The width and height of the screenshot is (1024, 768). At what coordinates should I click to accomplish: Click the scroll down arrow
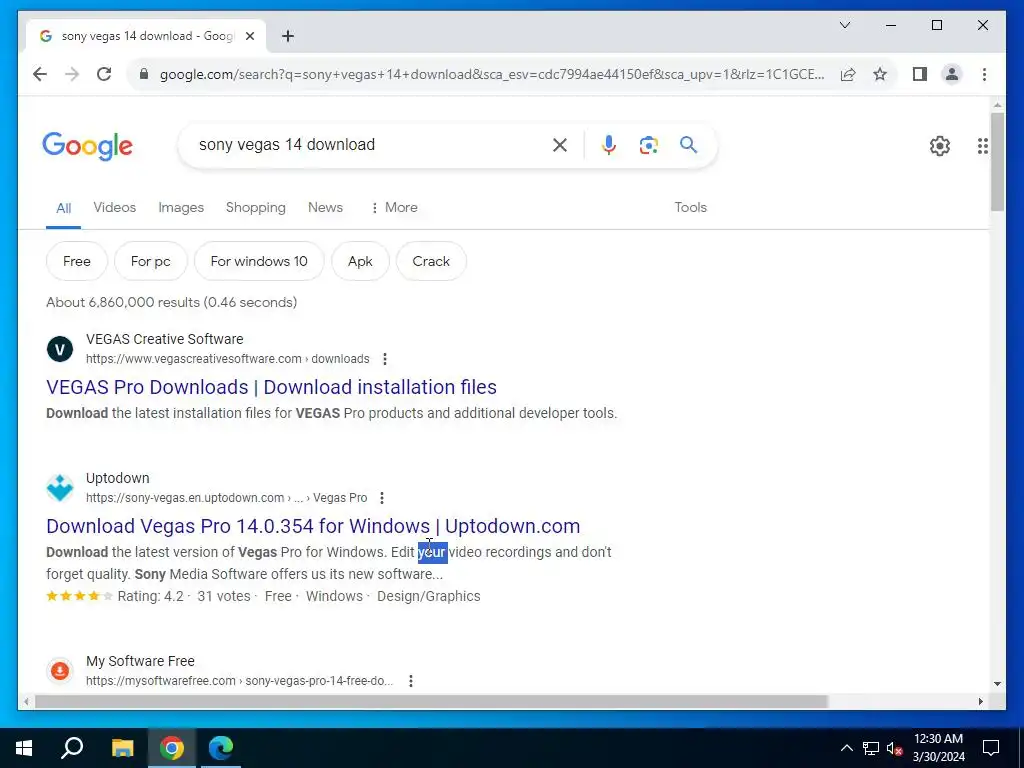pos(997,684)
